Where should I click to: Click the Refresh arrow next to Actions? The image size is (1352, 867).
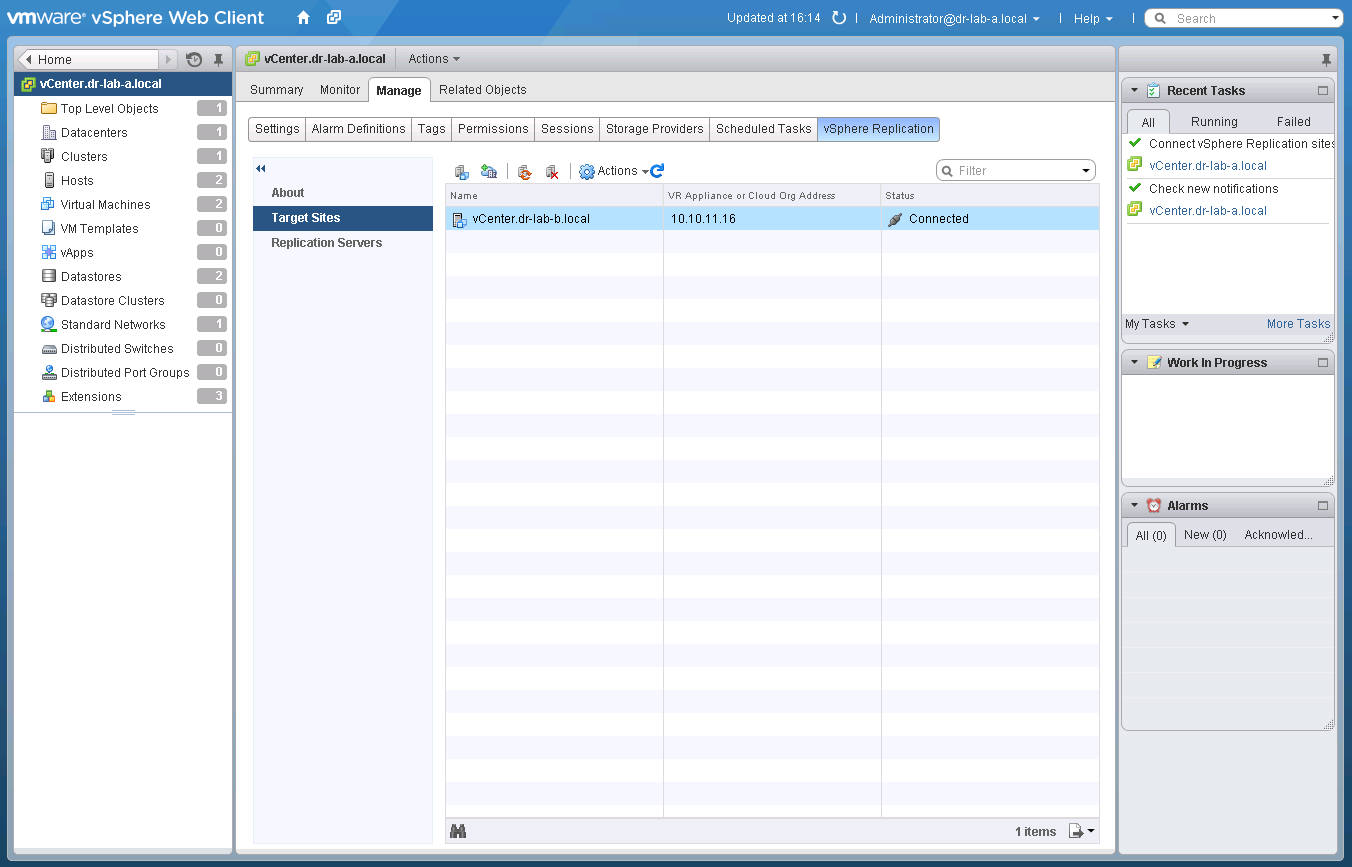[655, 170]
